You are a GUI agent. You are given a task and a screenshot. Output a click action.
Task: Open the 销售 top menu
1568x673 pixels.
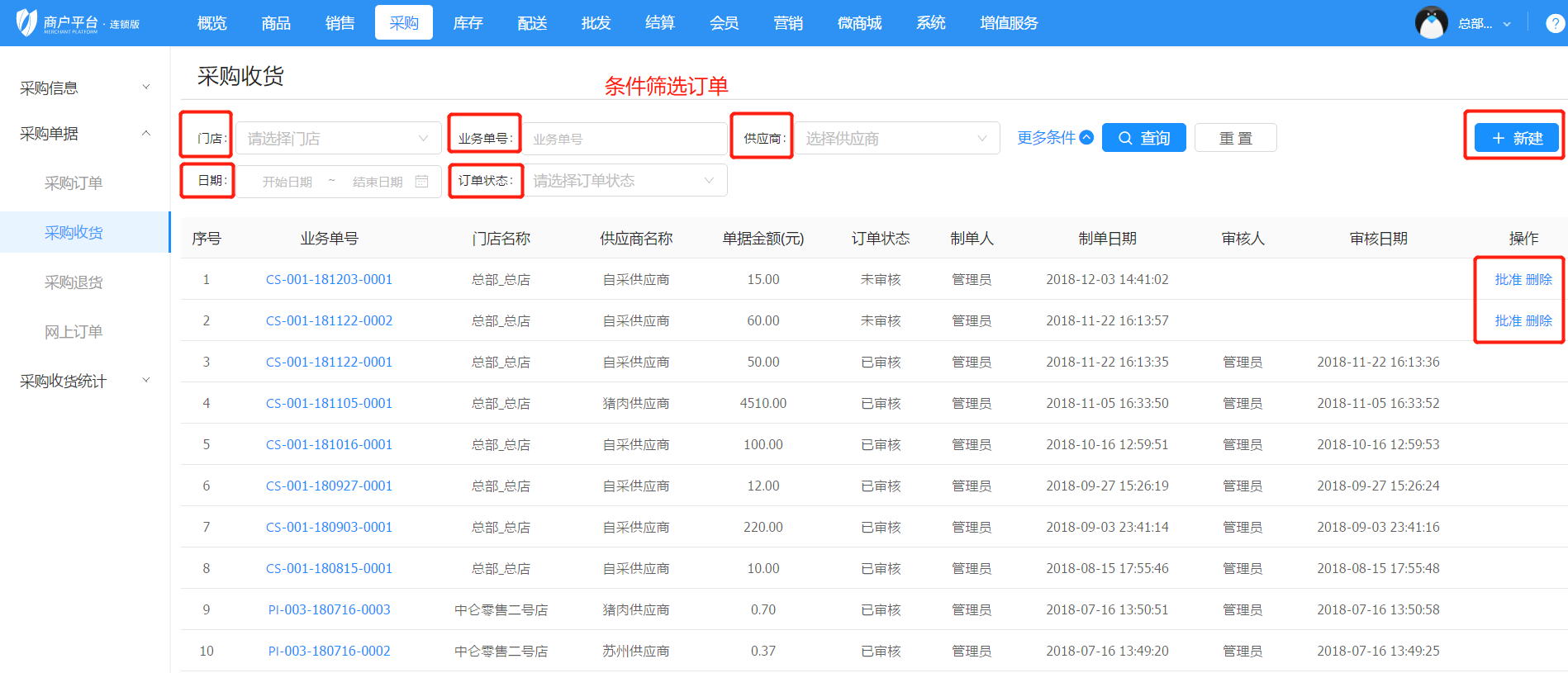(x=340, y=23)
